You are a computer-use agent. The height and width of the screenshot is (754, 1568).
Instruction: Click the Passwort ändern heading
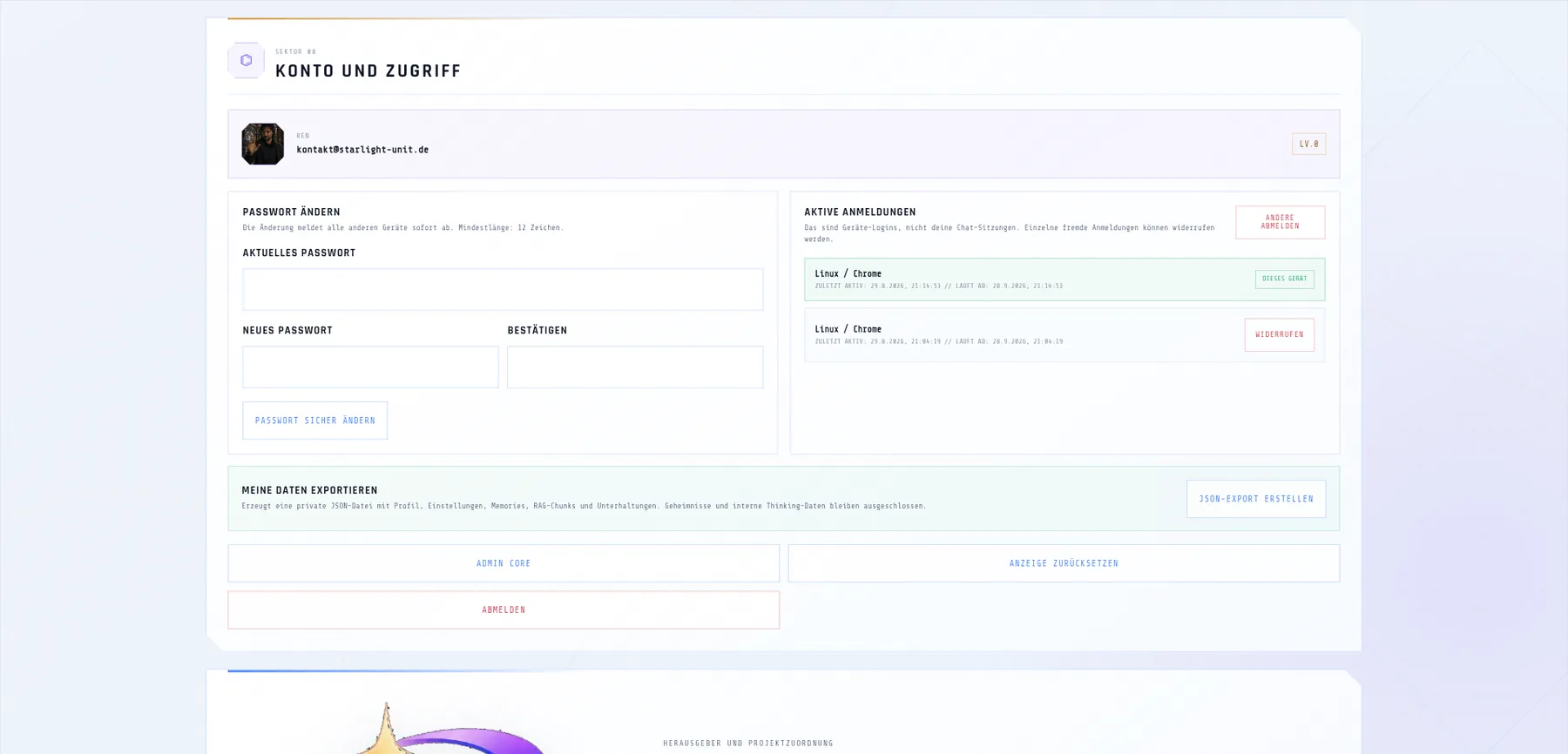click(291, 212)
